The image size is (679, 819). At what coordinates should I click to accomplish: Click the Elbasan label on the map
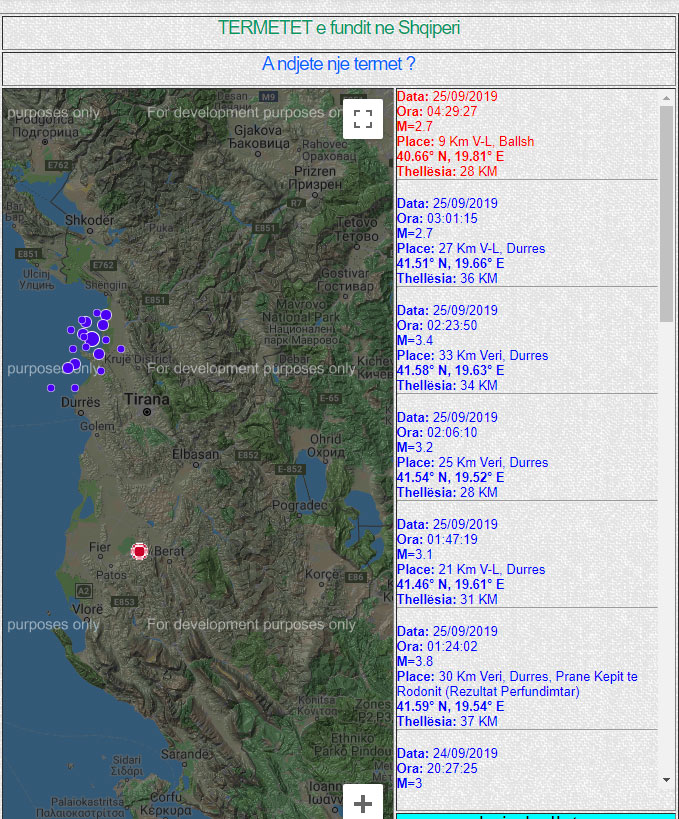coord(194,453)
